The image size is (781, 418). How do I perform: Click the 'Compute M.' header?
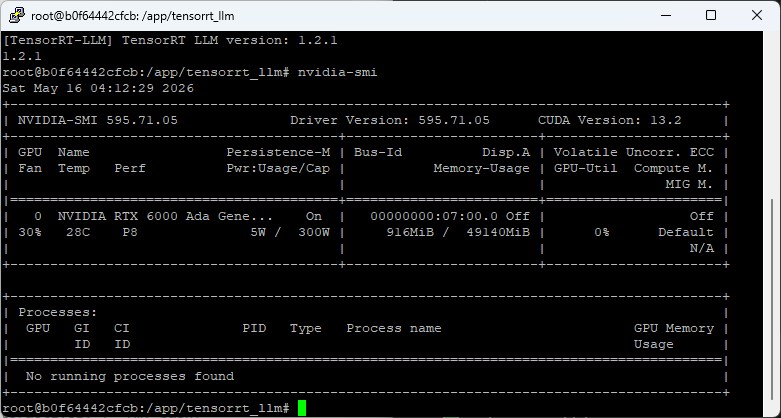point(673,168)
